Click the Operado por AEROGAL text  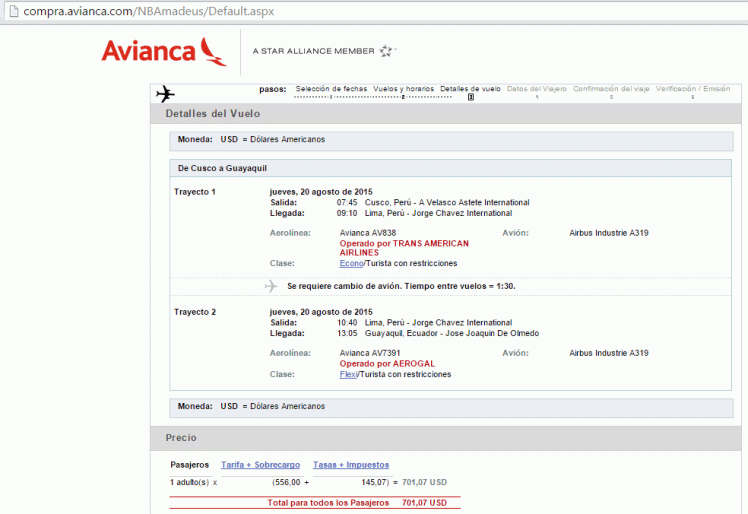click(387, 363)
